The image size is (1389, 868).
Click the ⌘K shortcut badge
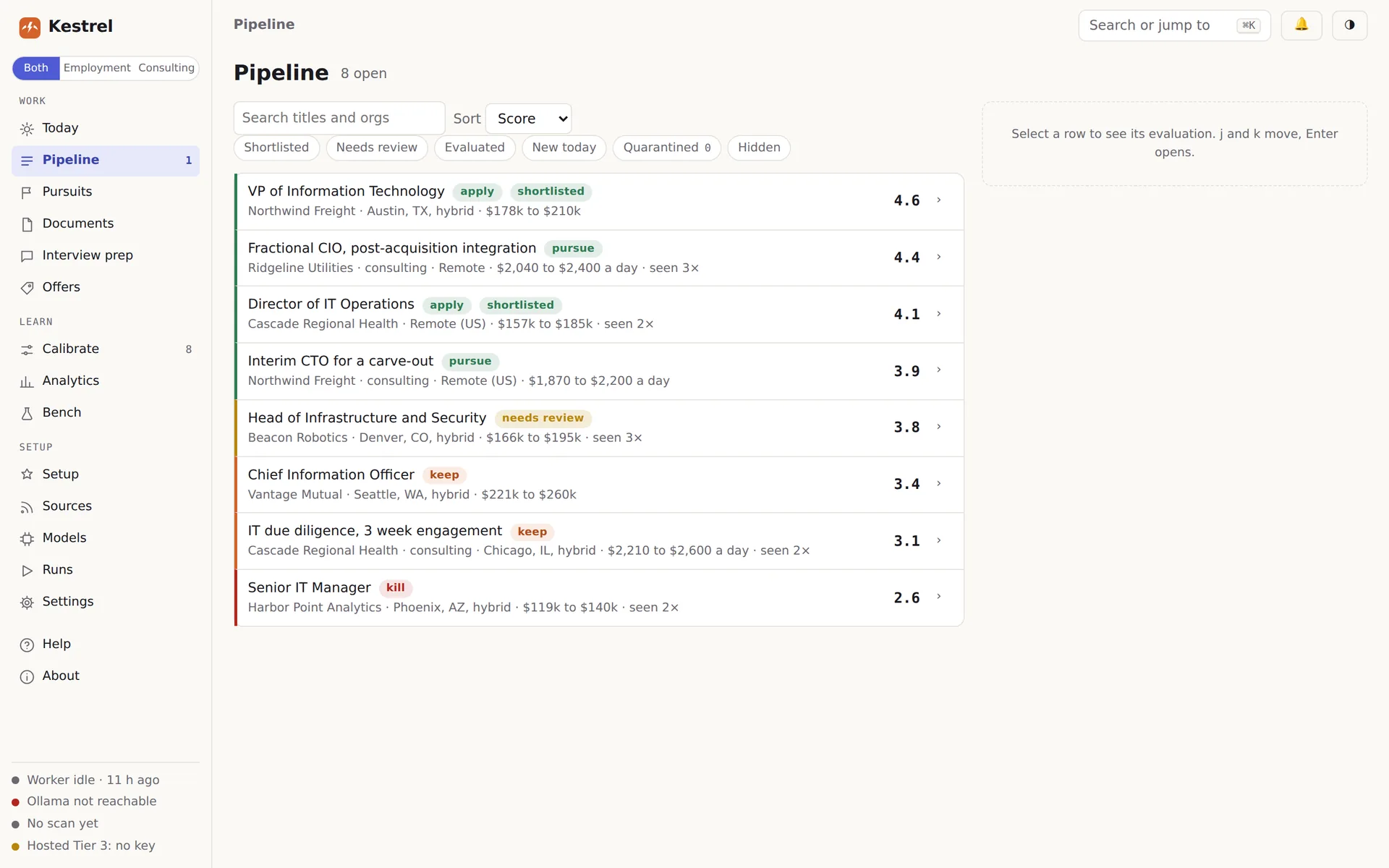[1249, 25]
